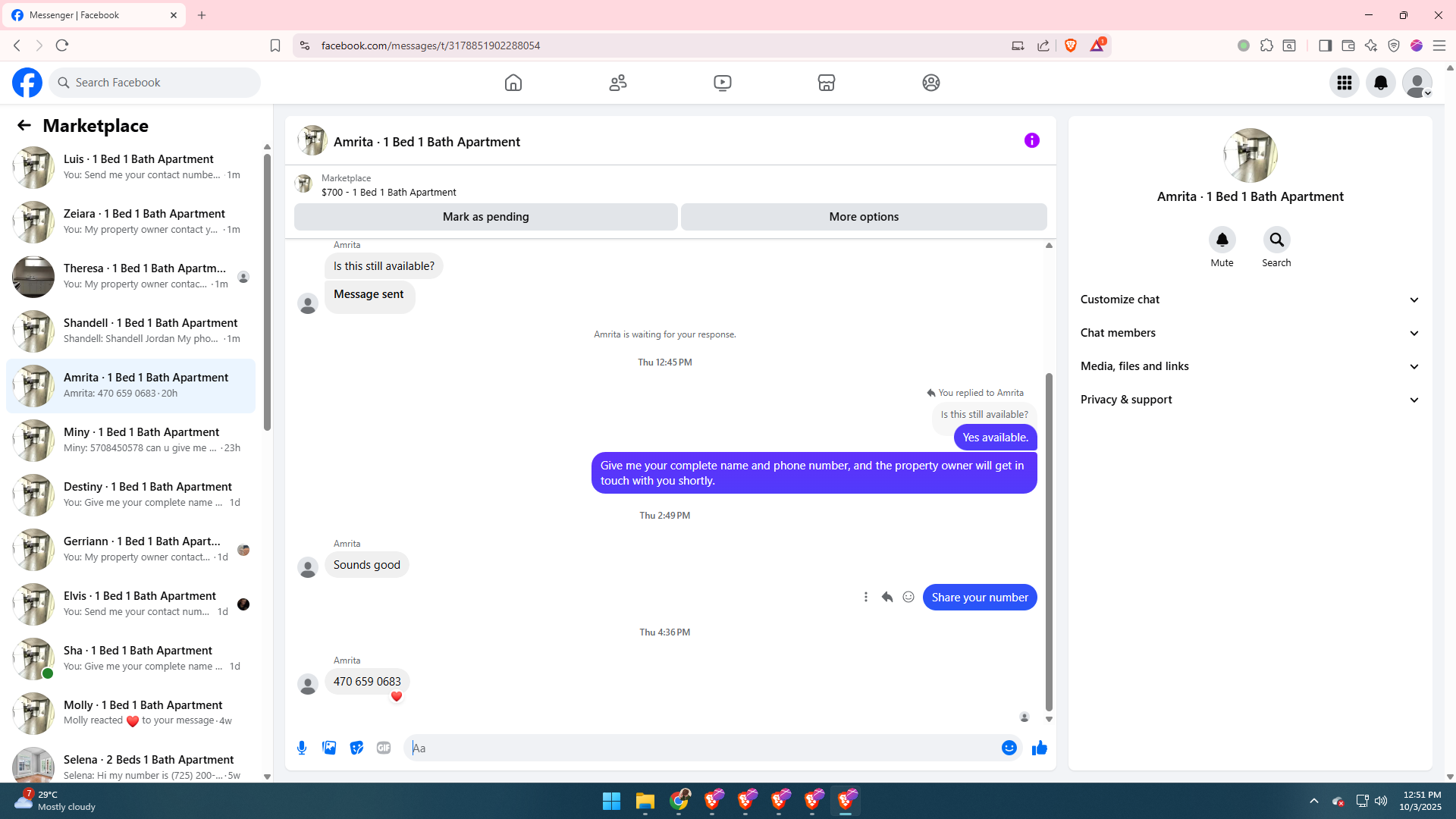Open Destiny conversation in list
This screenshot has width=1456, height=819.
[x=131, y=495]
